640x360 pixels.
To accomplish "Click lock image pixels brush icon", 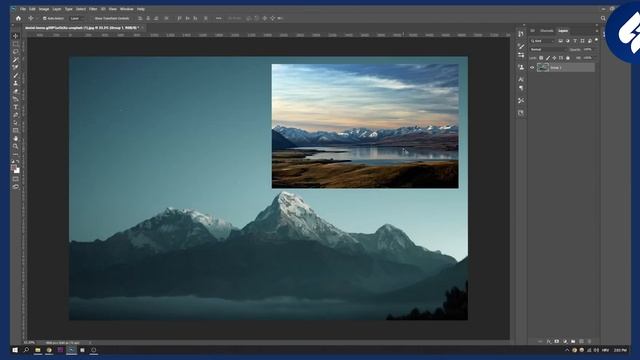I will point(548,58).
